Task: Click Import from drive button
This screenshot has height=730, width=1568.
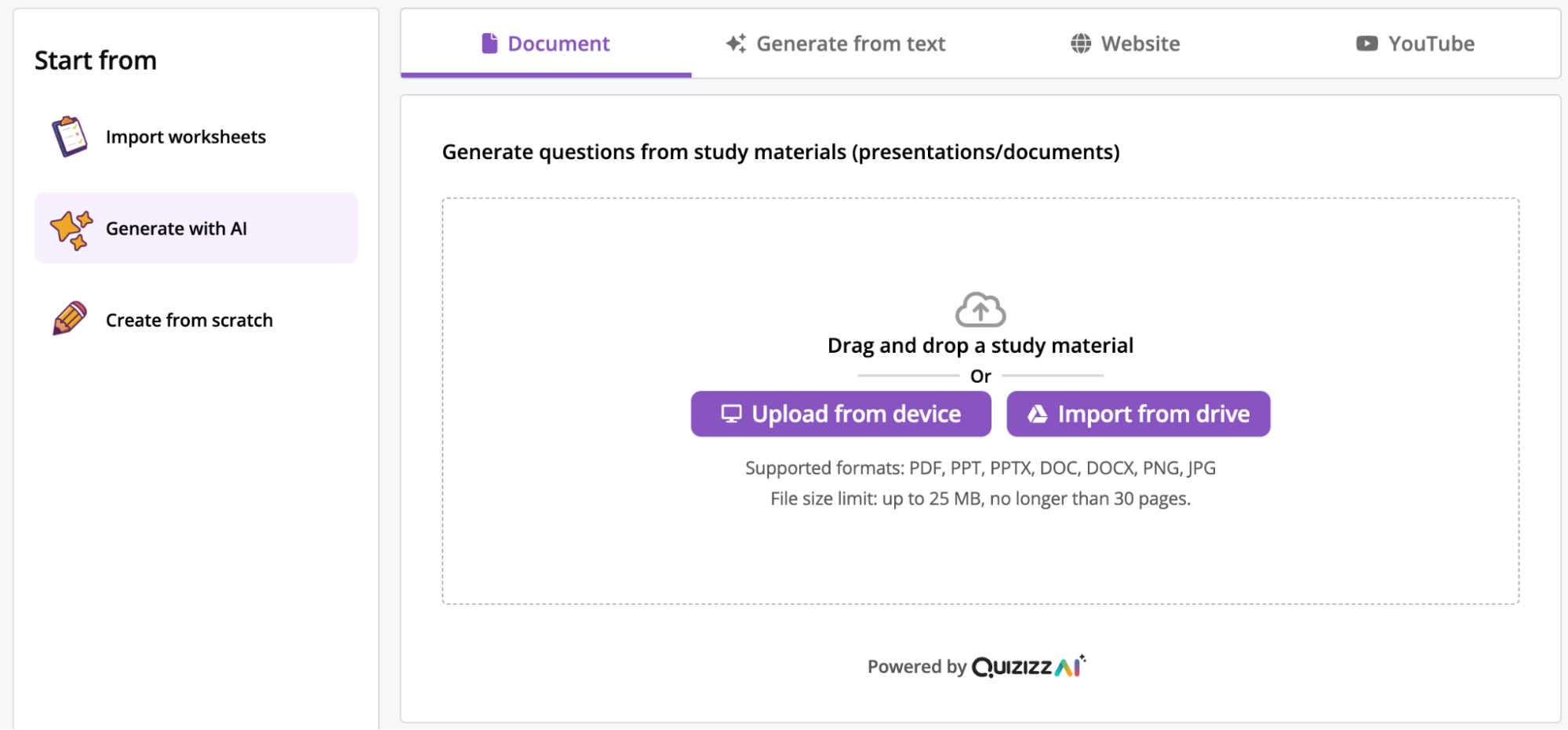Action: [x=1138, y=413]
